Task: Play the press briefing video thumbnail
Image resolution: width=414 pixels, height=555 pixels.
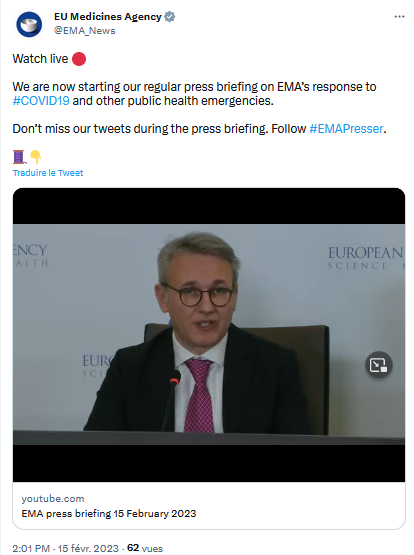Action: (x=209, y=334)
